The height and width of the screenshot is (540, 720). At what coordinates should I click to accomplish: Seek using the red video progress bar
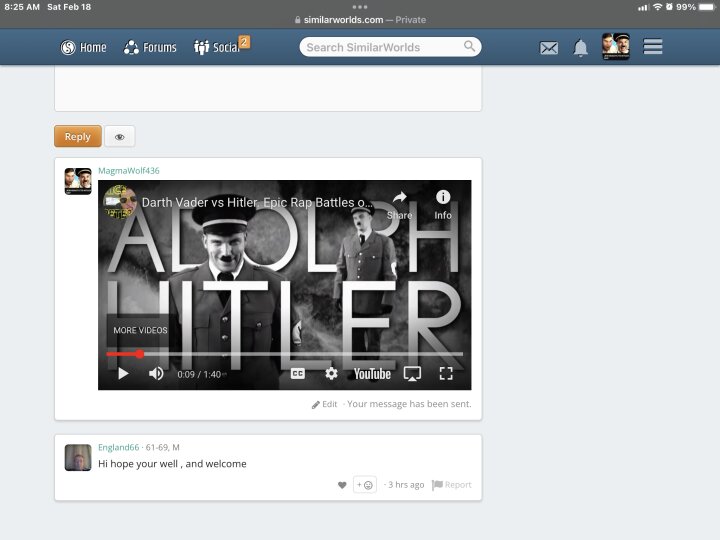284,354
